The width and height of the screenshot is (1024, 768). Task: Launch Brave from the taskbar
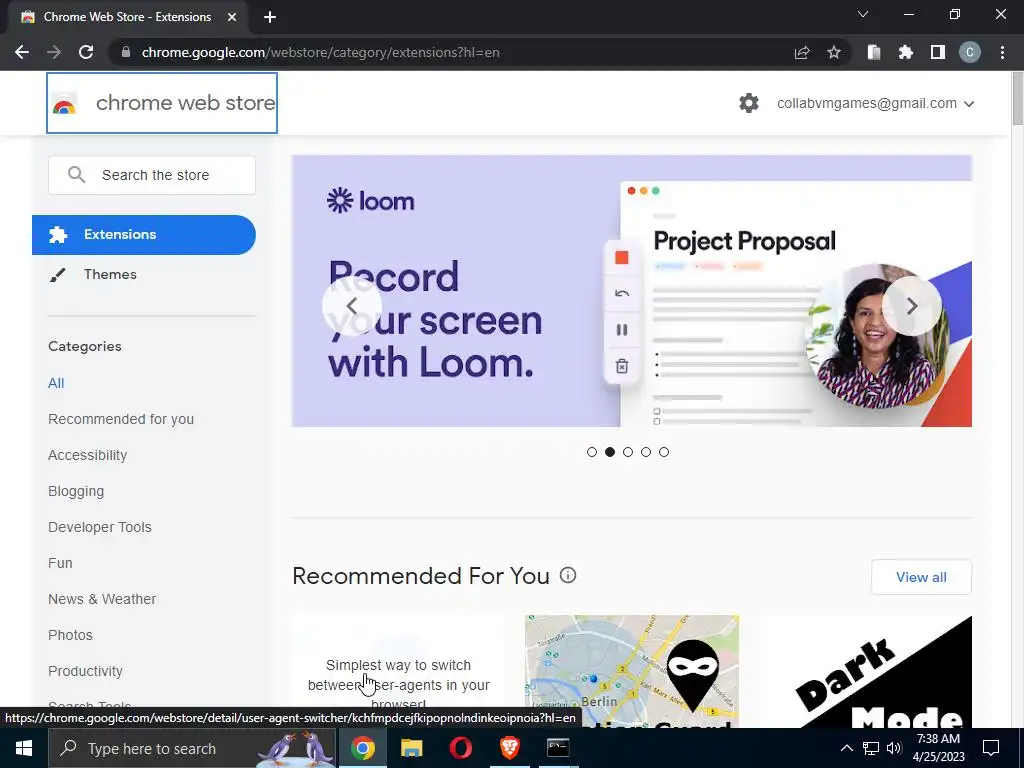pyautogui.click(x=509, y=748)
